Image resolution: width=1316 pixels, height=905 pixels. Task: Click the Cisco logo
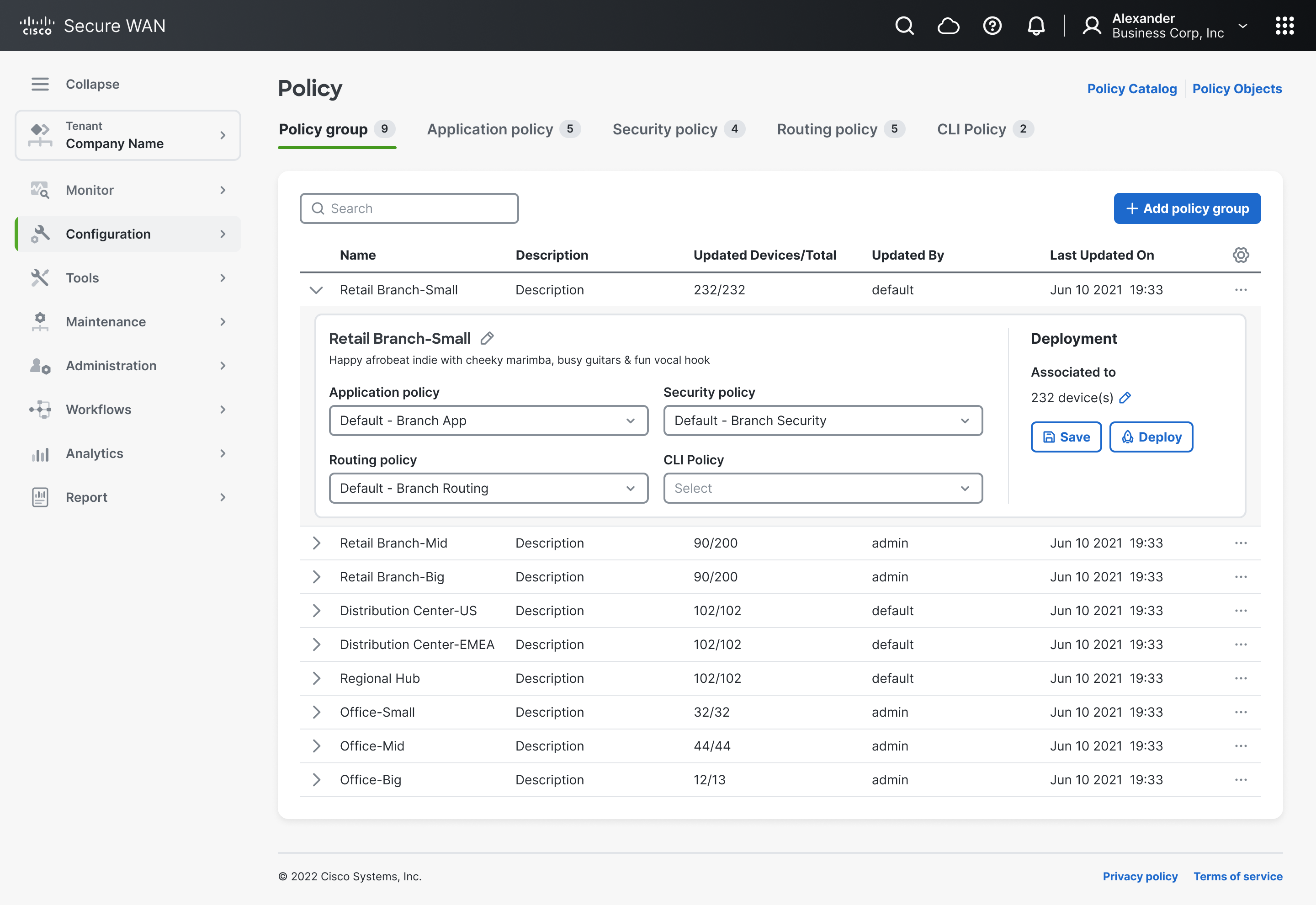click(x=37, y=26)
